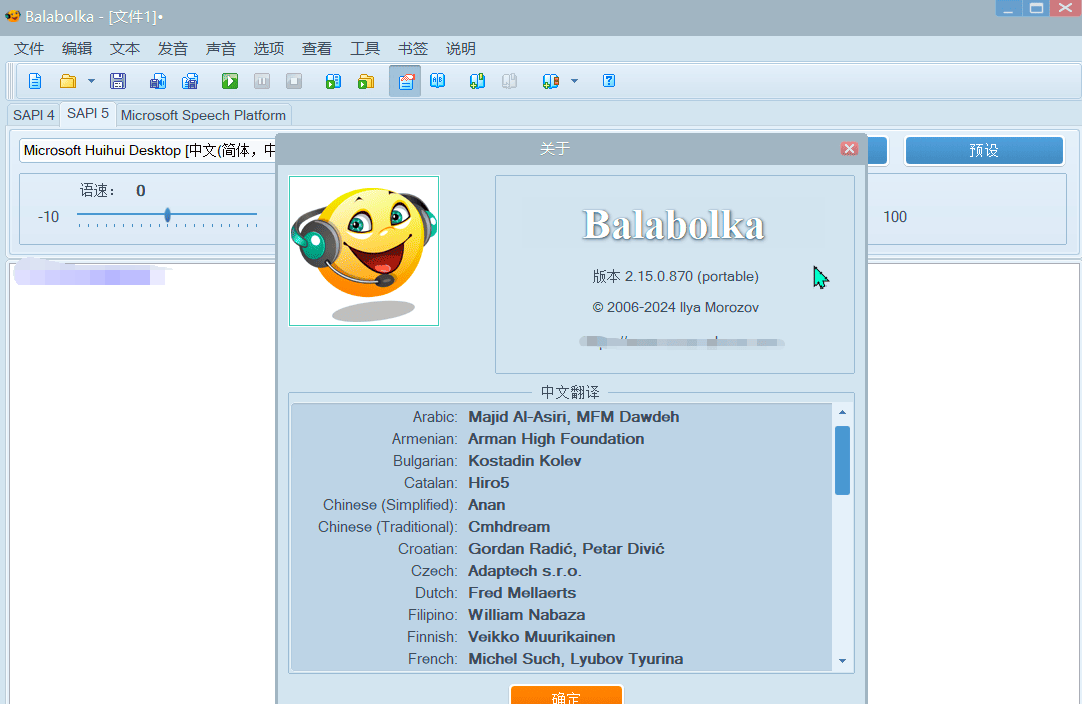Click the Fred Mellaerts entry

click(x=522, y=593)
